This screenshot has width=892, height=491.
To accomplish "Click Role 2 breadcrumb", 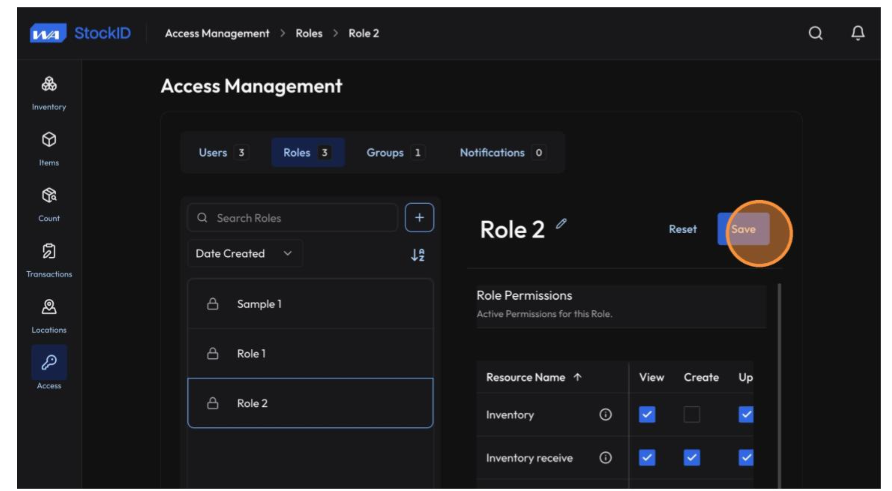I will (x=364, y=34).
